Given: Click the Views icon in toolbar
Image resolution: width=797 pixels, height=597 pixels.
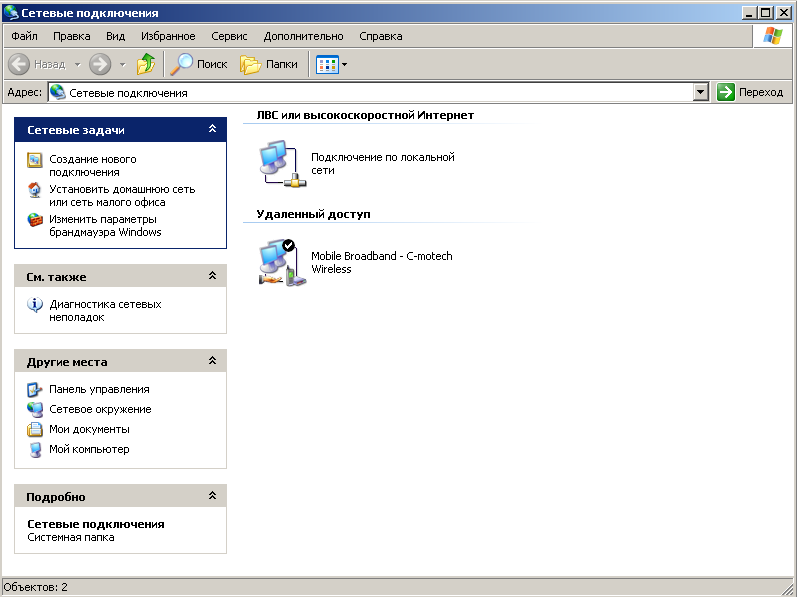Looking at the screenshot, I should 327,64.
